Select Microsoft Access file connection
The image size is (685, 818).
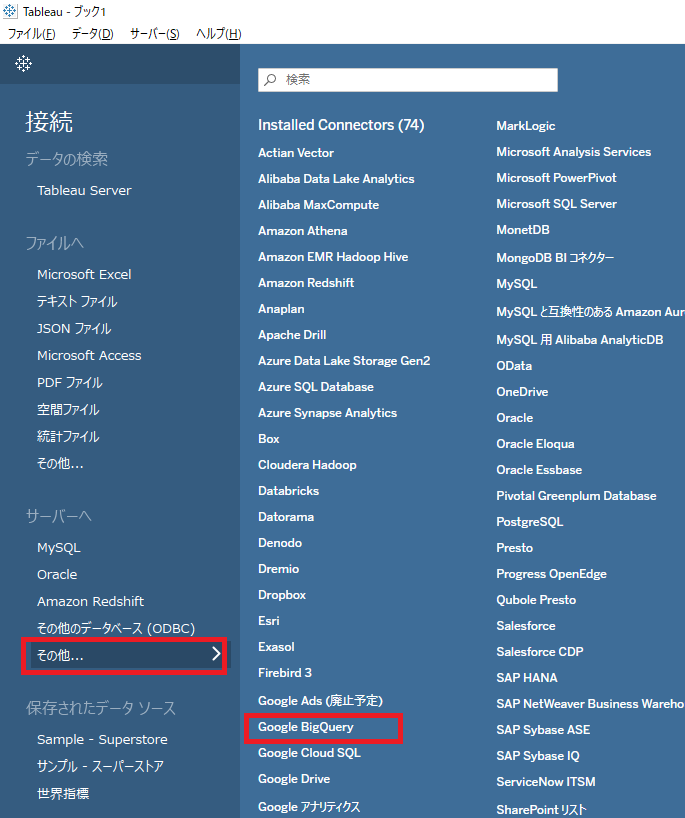[89, 356]
